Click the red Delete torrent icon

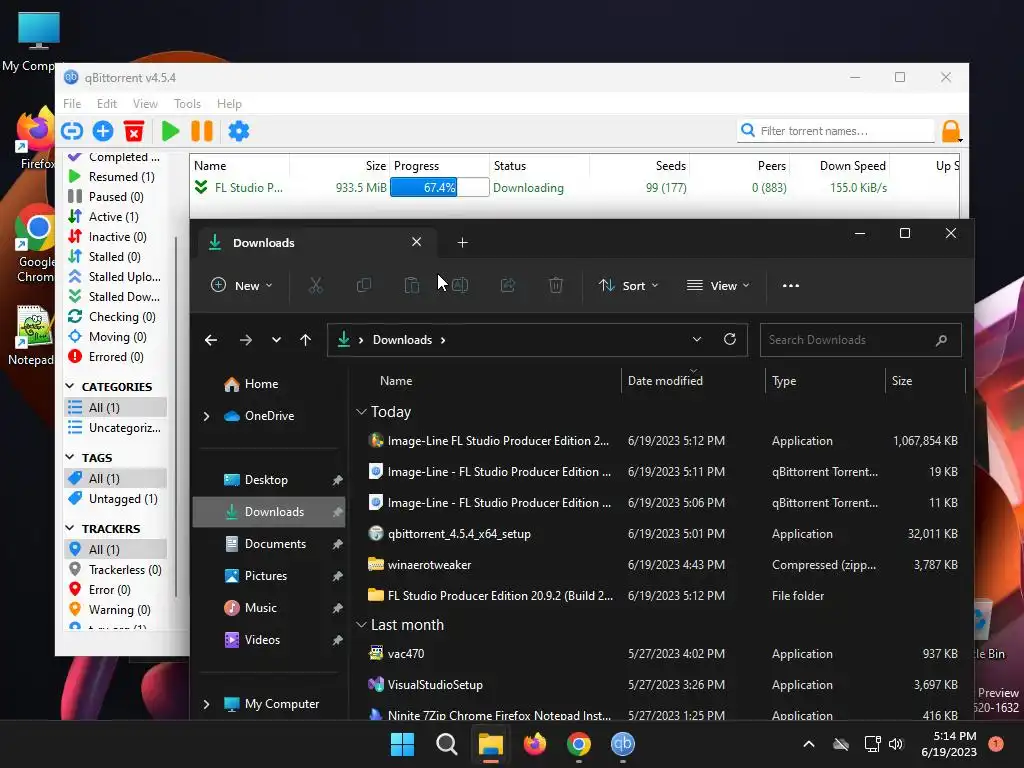tap(134, 131)
